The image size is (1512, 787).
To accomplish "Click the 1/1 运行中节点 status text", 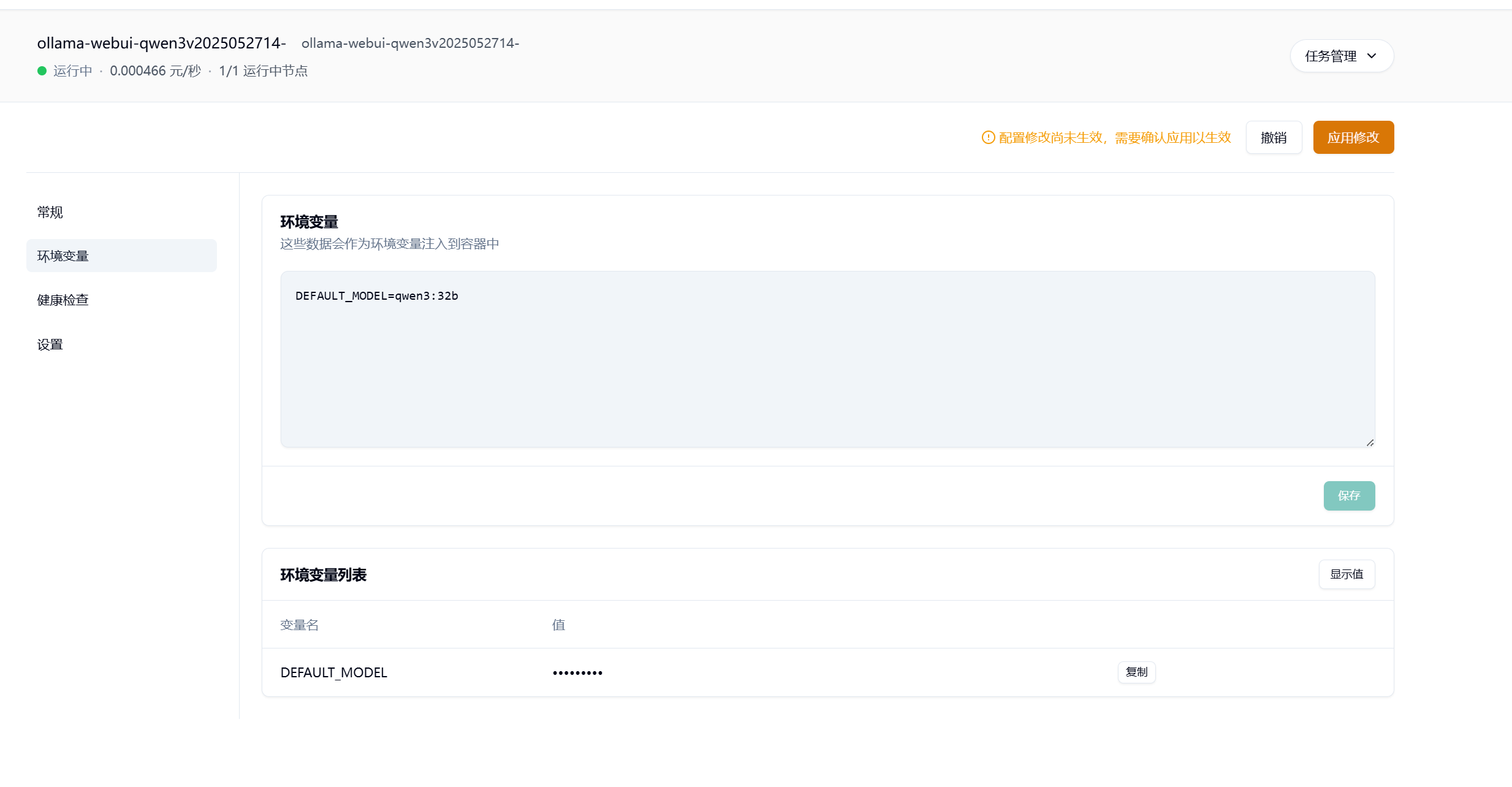I will (263, 71).
